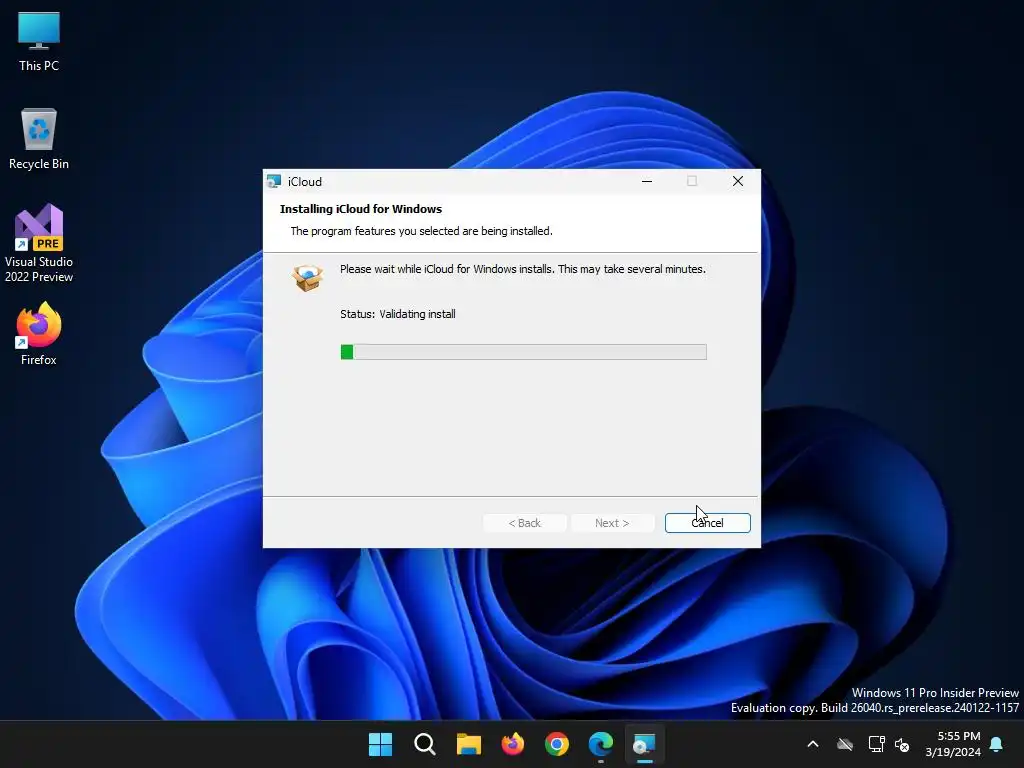The width and height of the screenshot is (1024, 768).
Task: Open network status tray icon
Action: pos(876,744)
